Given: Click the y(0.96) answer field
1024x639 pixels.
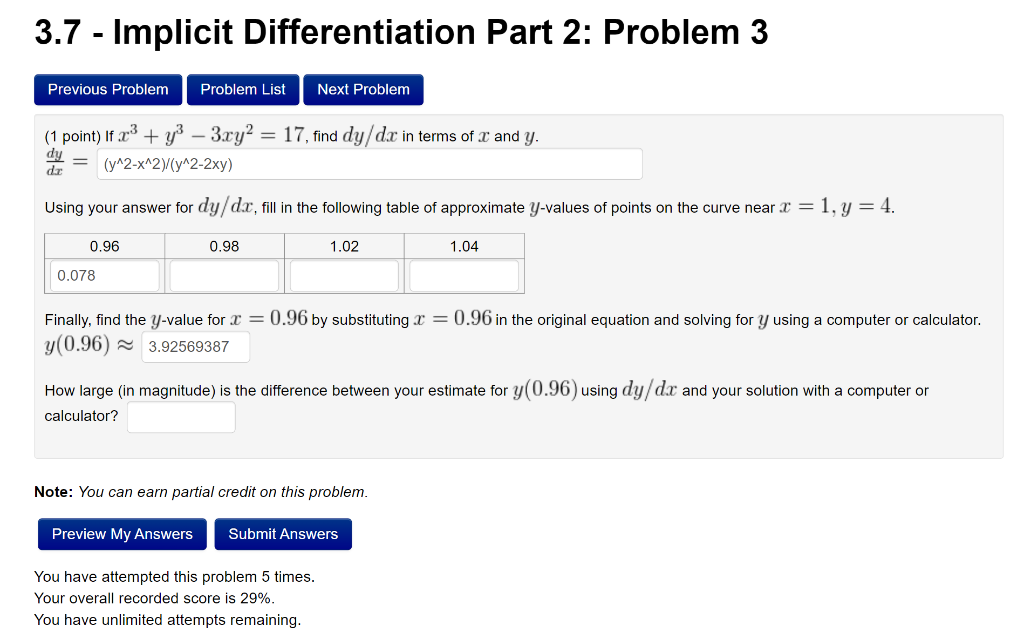Looking at the screenshot, I should [195, 346].
